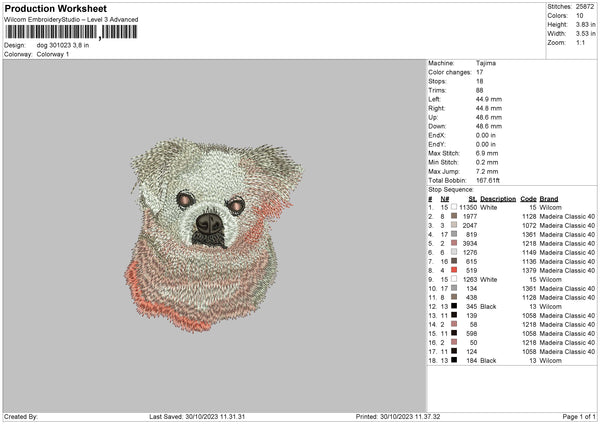Click the white swatch in stop 1
Screen dimensions: 600x424
click(x=453, y=207)
